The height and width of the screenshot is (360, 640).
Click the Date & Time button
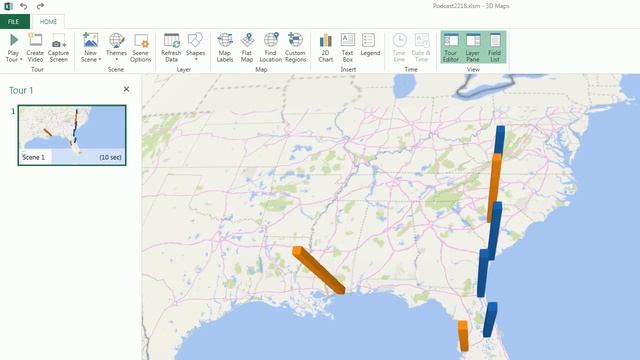(421, 48)
